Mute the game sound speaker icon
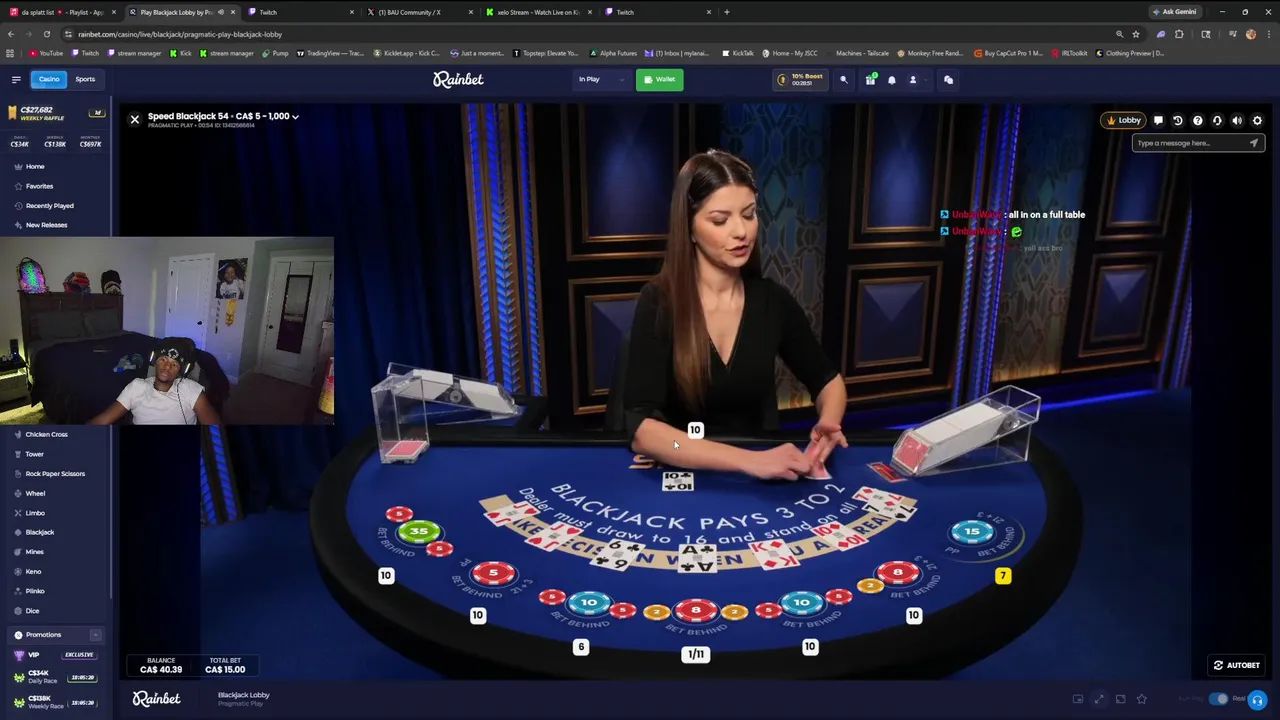This screenshot has height=720, width=1280. [1237, 120]
